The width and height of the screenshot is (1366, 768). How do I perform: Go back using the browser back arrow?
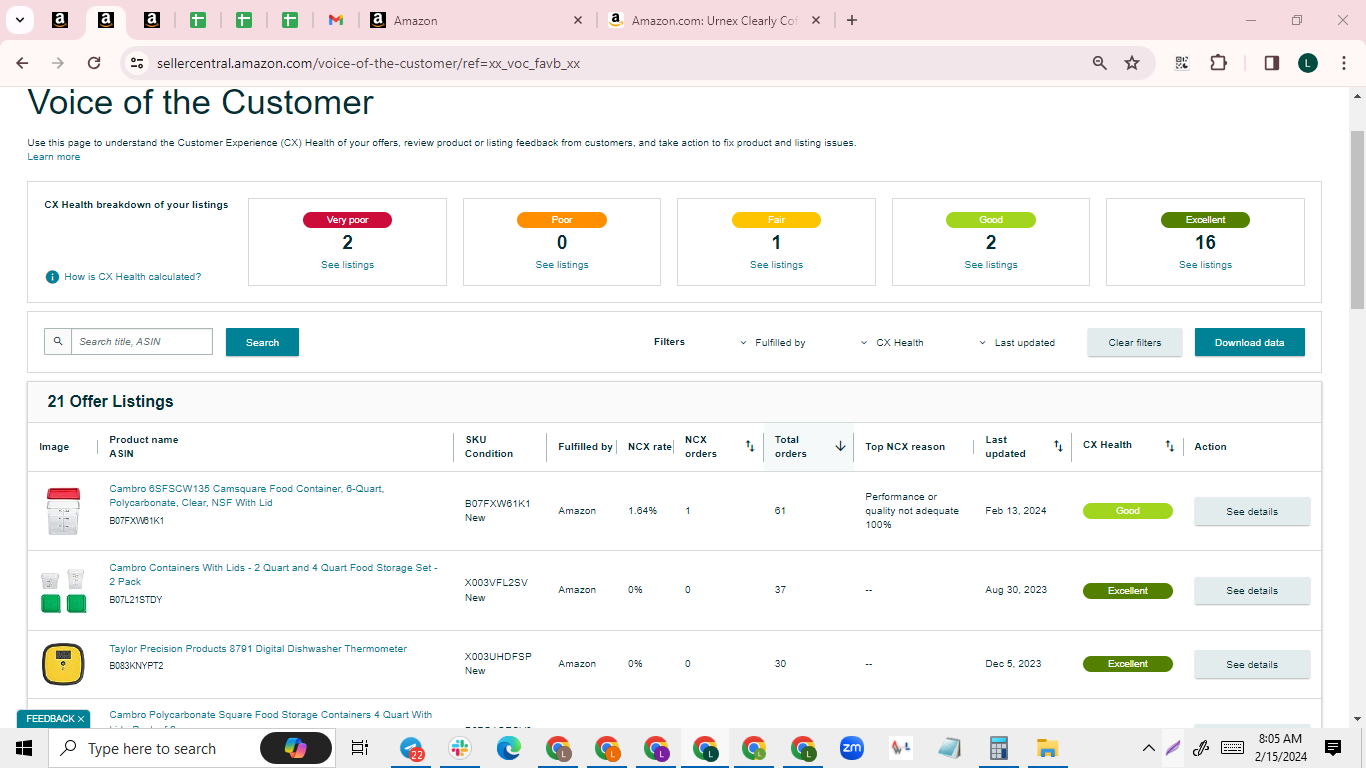click(x=22, y=63)
